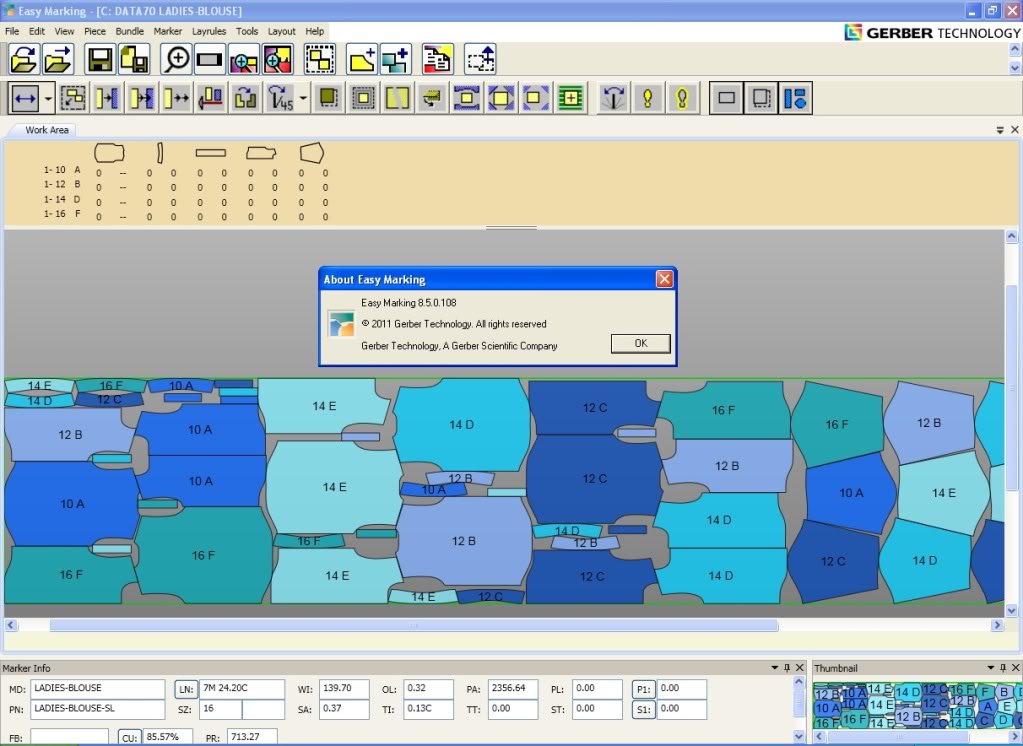Toggle the horizontal double-arrow slide tool

pos(25,99)
